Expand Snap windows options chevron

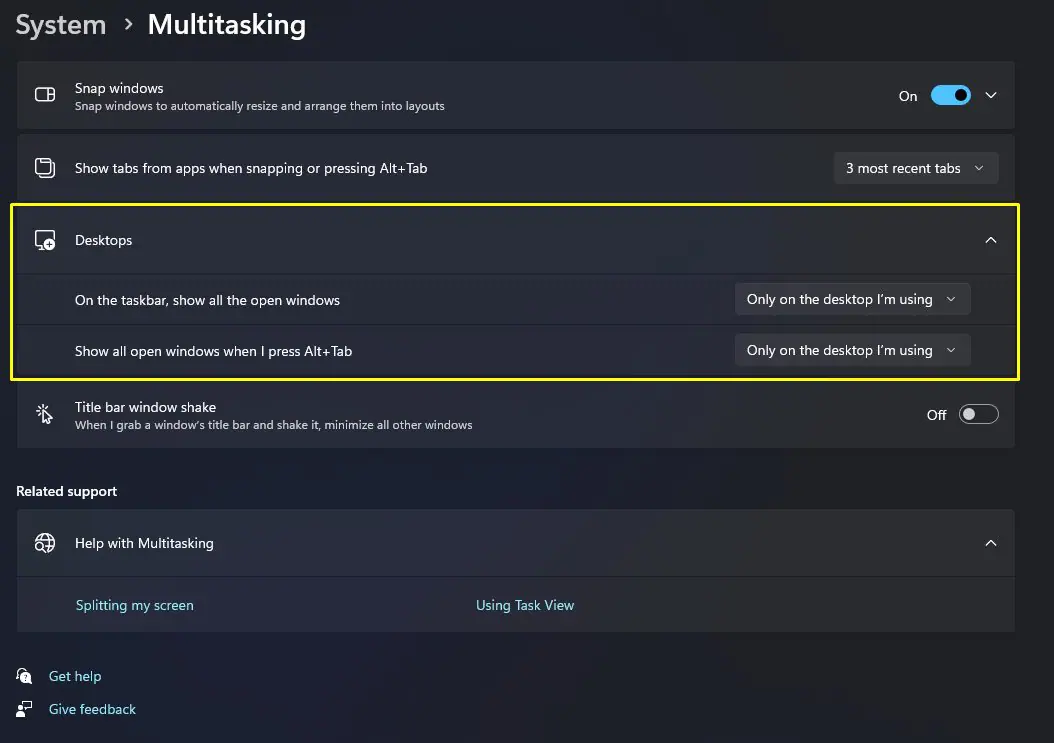991,95
